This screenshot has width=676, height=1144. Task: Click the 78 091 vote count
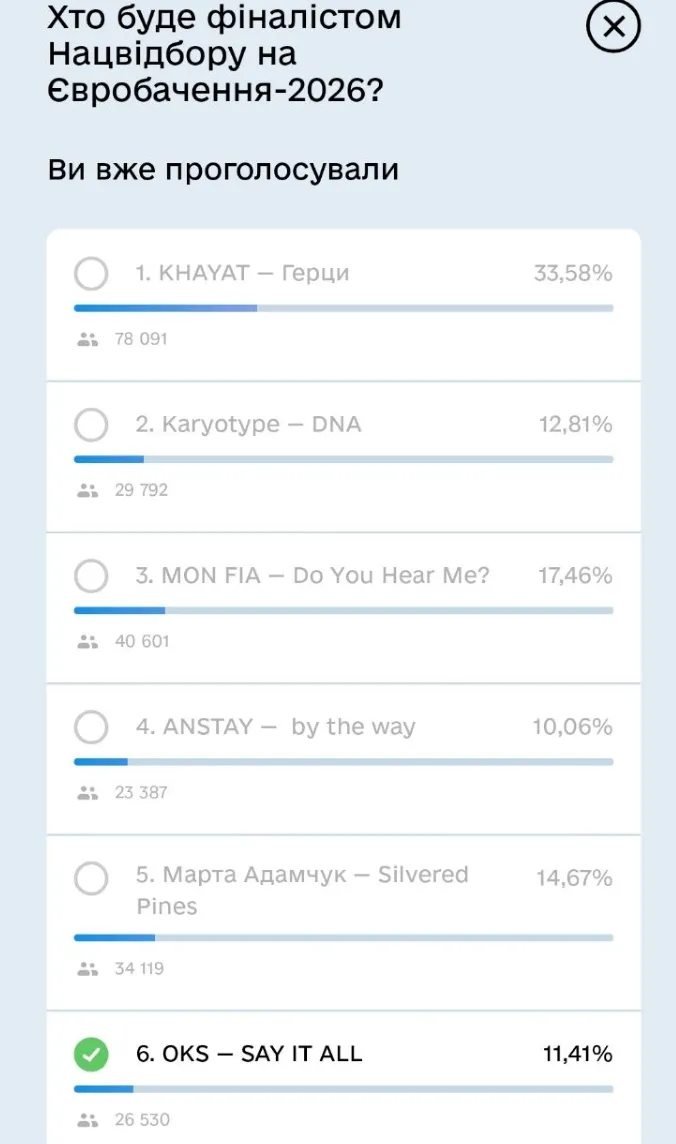pyautogui.click(x=141, y=340)
